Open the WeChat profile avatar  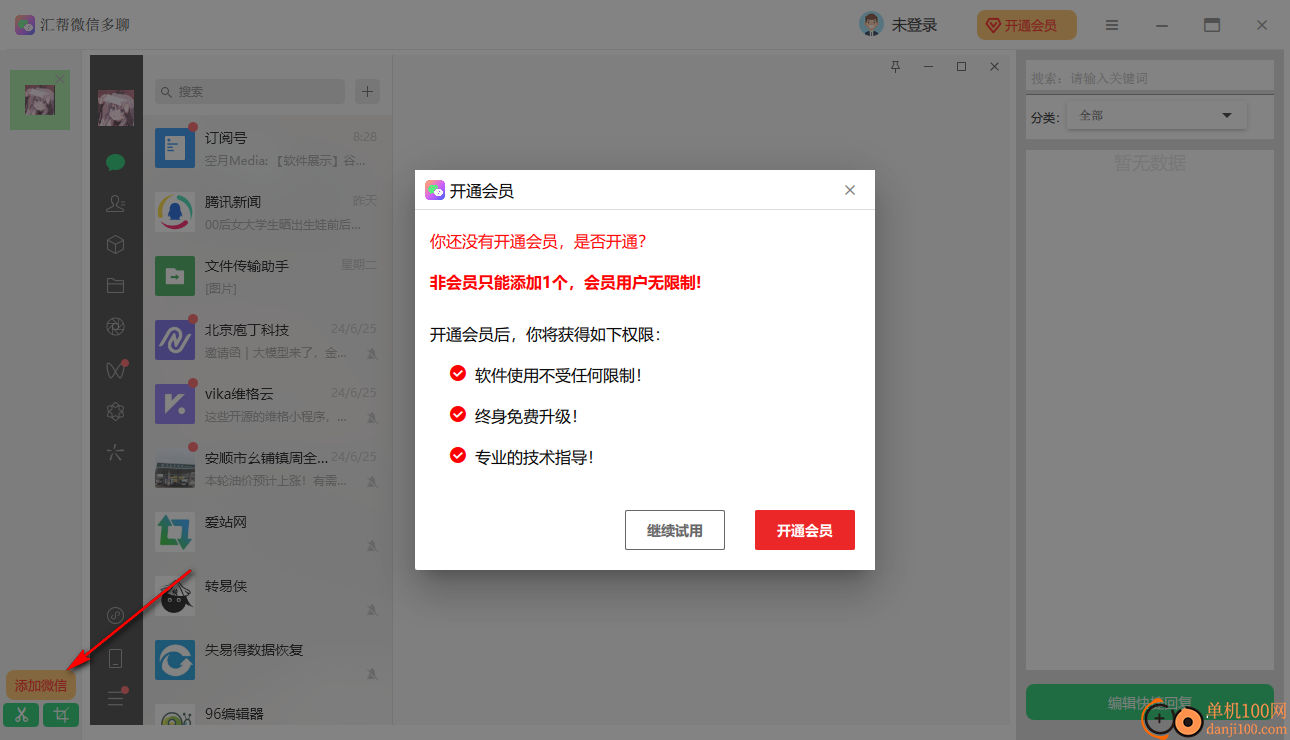click(x=116, y=107)
